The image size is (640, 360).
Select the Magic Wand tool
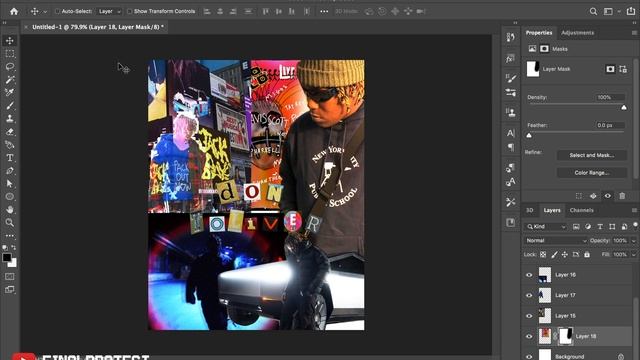(10, 80)
